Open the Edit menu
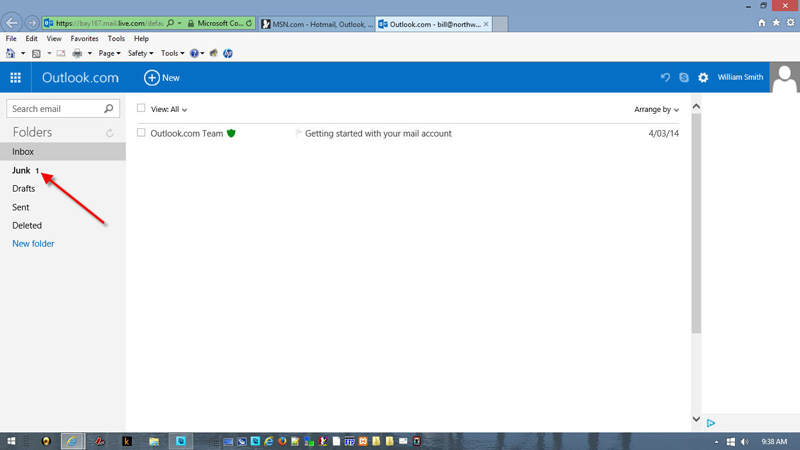This screenshot has height=450, width=800. pos(31,38)
